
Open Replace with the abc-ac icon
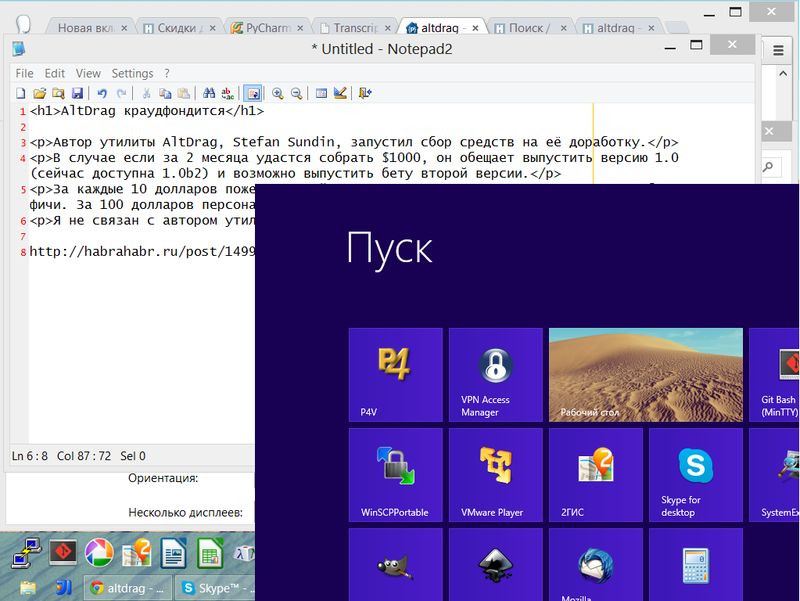228,93
